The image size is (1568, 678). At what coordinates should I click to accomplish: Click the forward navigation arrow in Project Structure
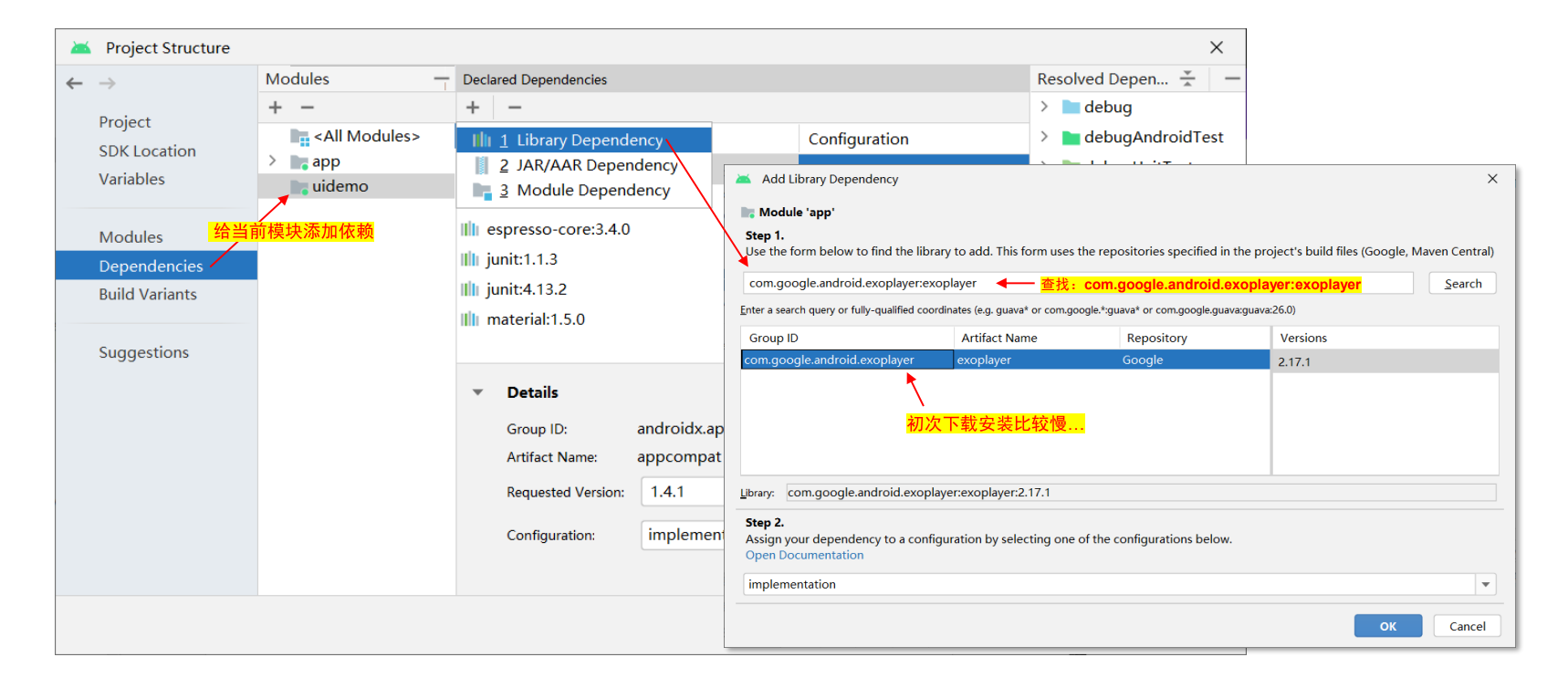[107, 83]
